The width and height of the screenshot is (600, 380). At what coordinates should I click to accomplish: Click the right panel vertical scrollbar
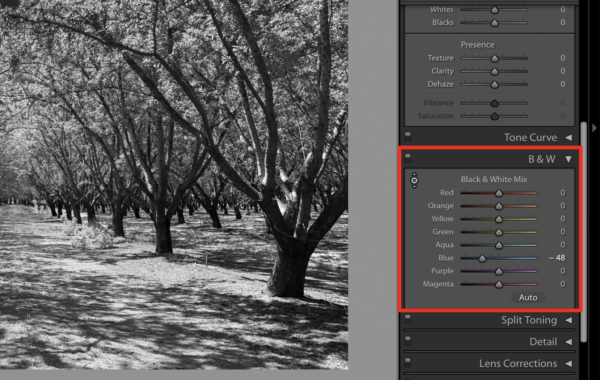(584, 232)
